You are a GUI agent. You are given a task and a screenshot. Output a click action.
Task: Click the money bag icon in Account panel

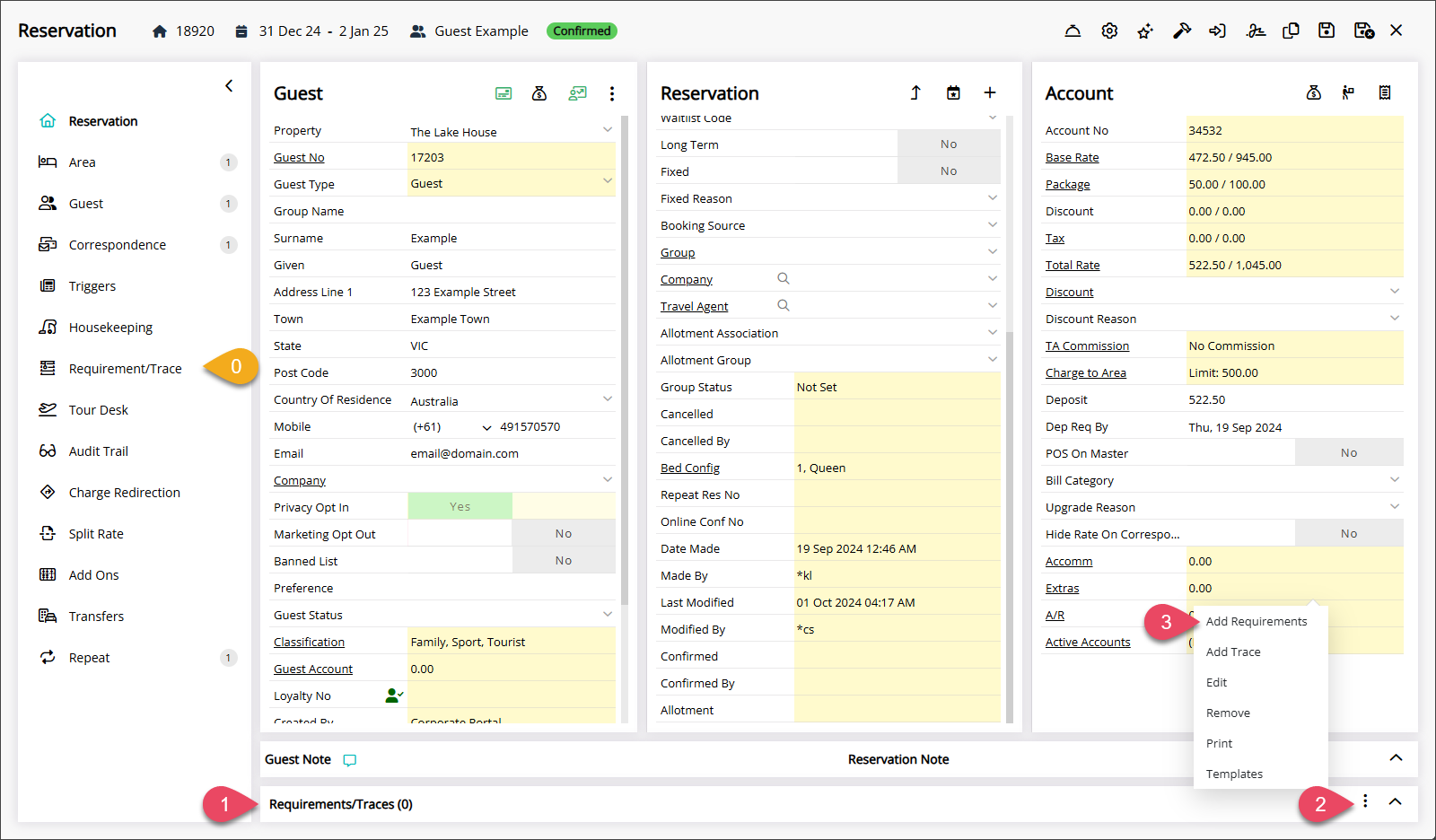click(1313, 92)
